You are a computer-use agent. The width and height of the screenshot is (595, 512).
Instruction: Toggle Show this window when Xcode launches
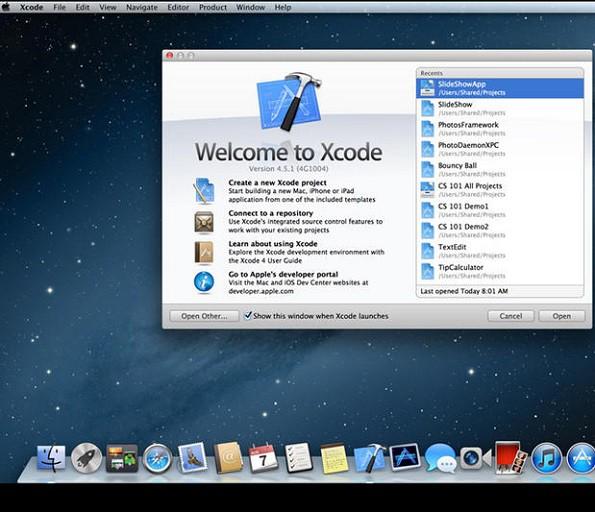click(x=248, y=315)
